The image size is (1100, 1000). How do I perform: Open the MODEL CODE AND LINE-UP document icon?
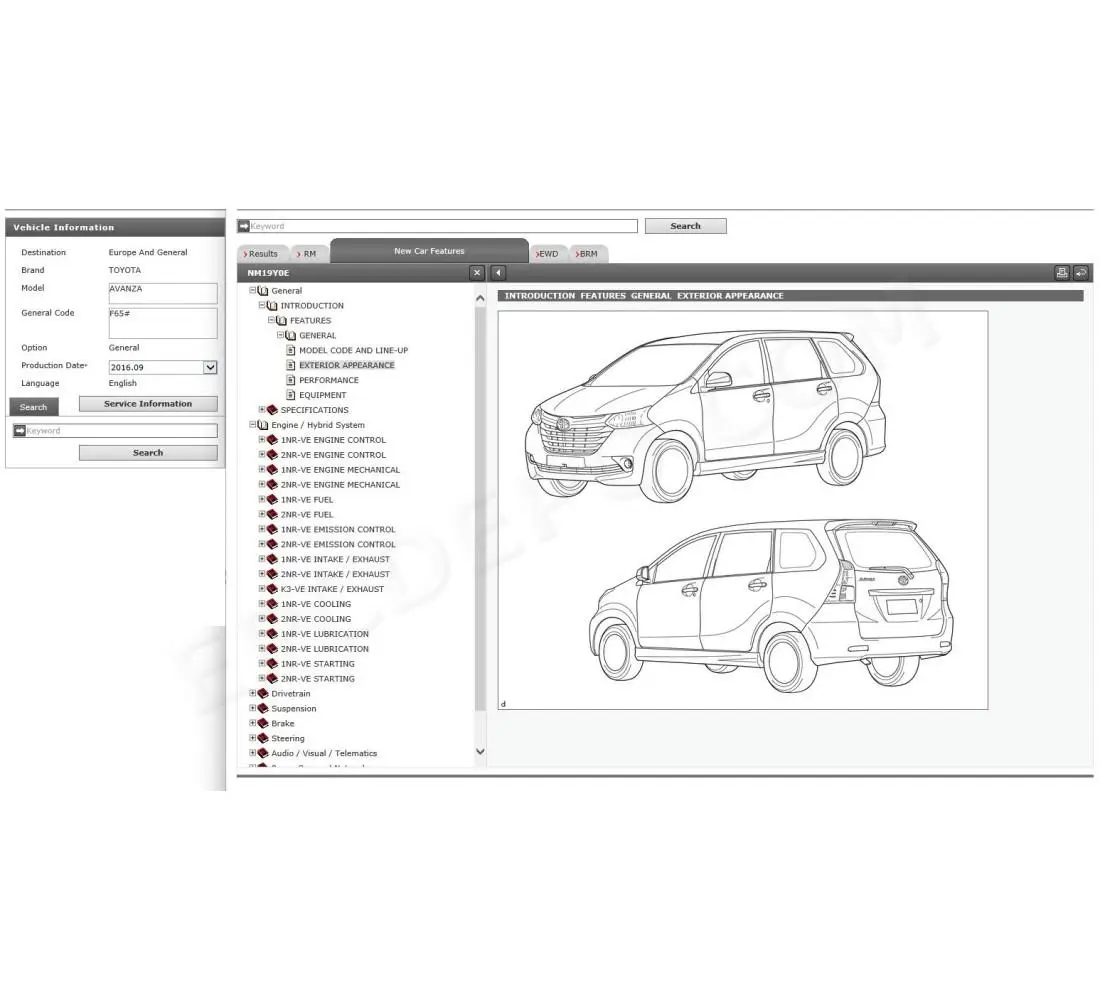point(291,350)
